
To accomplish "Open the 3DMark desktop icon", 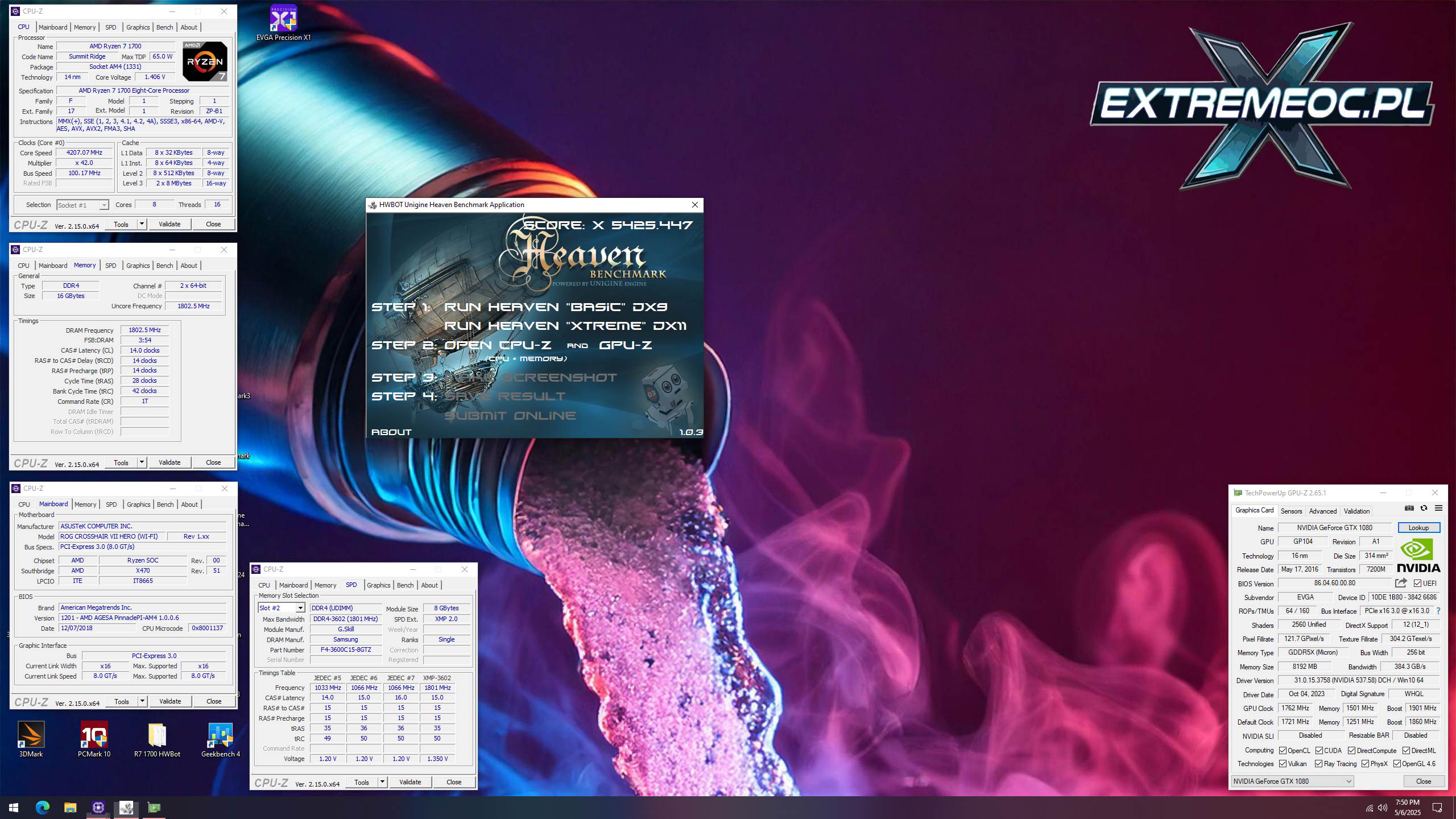I will [x=31, y=739].
